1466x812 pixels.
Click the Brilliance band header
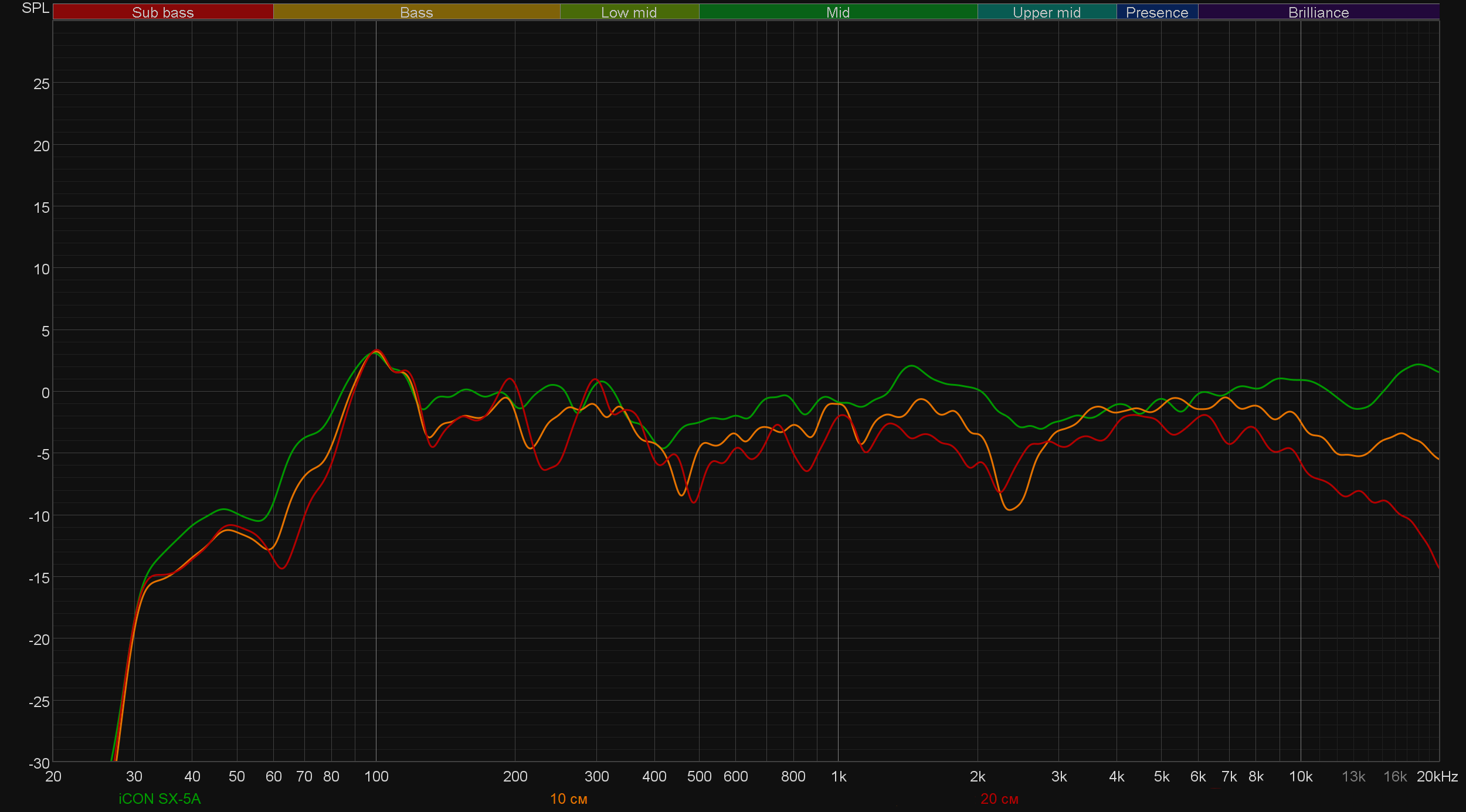pos(1318,12)
